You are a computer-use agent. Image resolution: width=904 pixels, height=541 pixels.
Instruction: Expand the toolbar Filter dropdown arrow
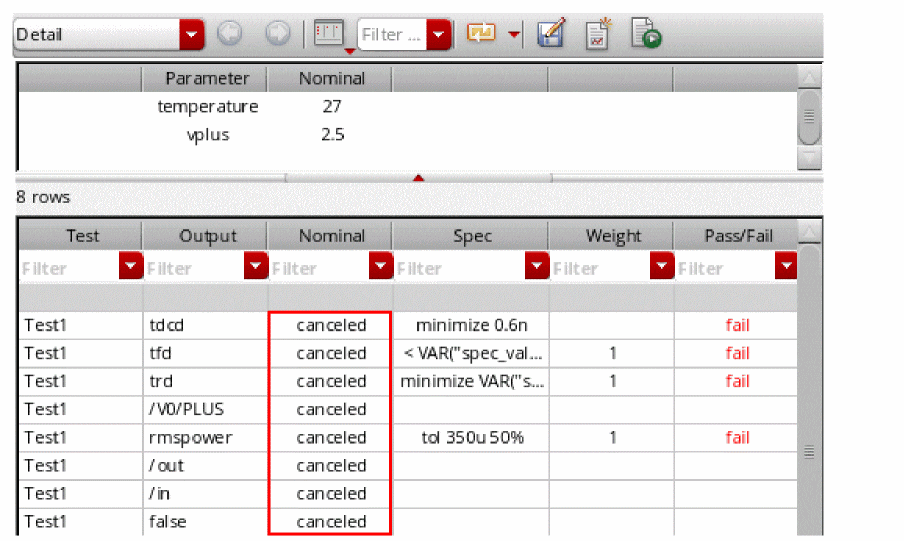click(x=439, y=35)
